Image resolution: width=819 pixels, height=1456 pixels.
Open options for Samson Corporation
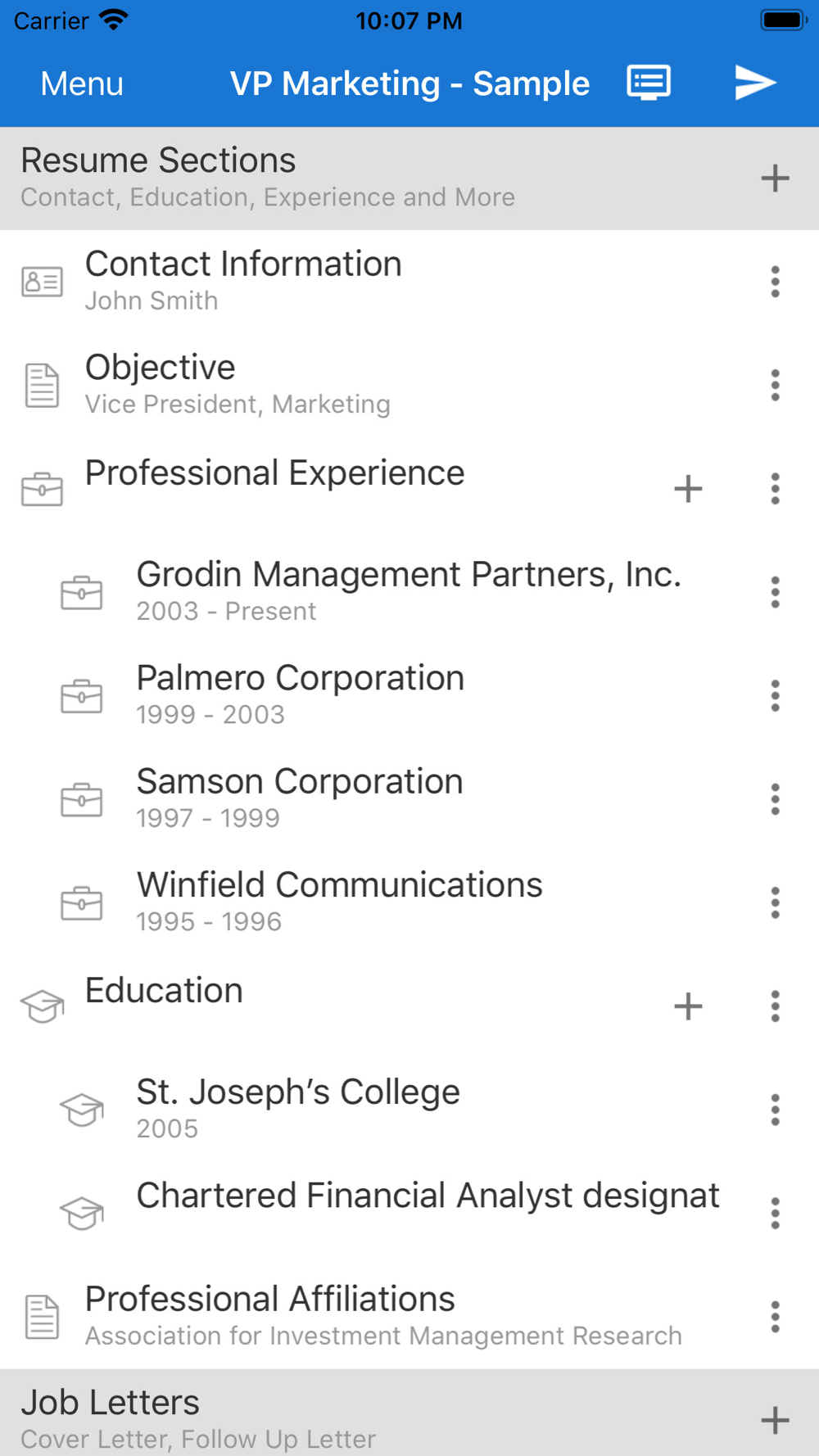[x=775, y=799]
